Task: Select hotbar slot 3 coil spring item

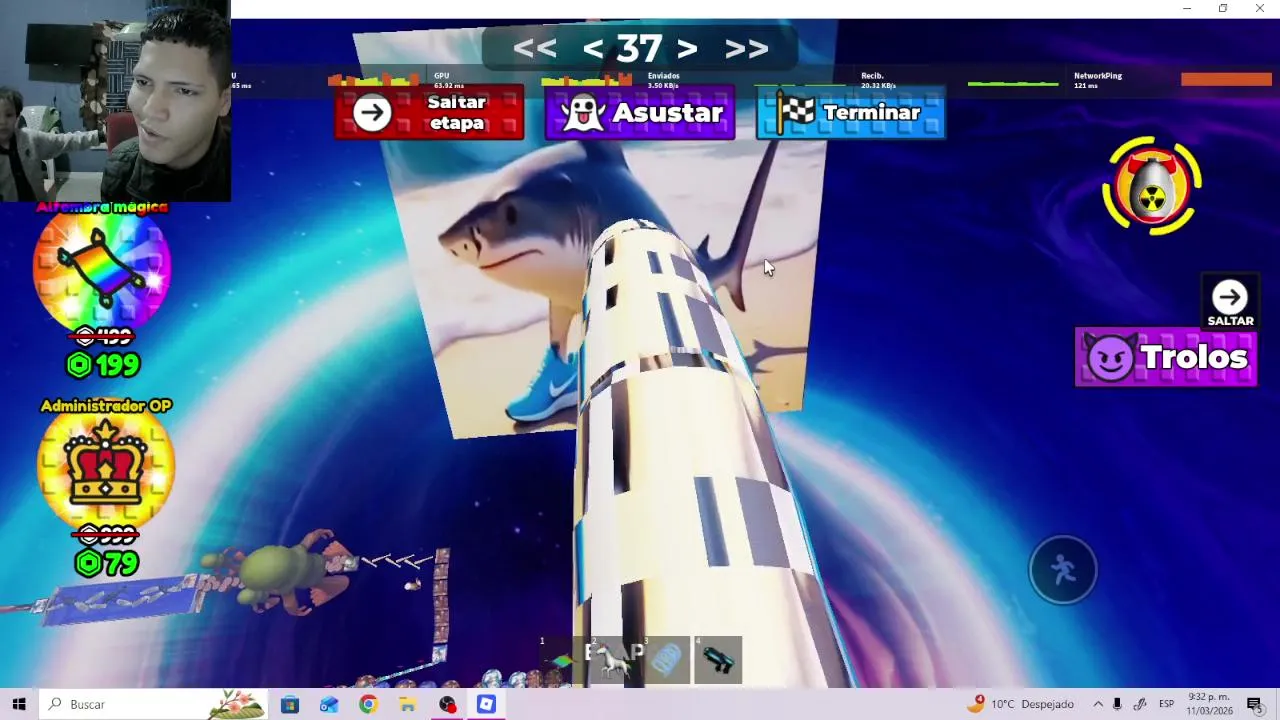Action: coord(665,659)
